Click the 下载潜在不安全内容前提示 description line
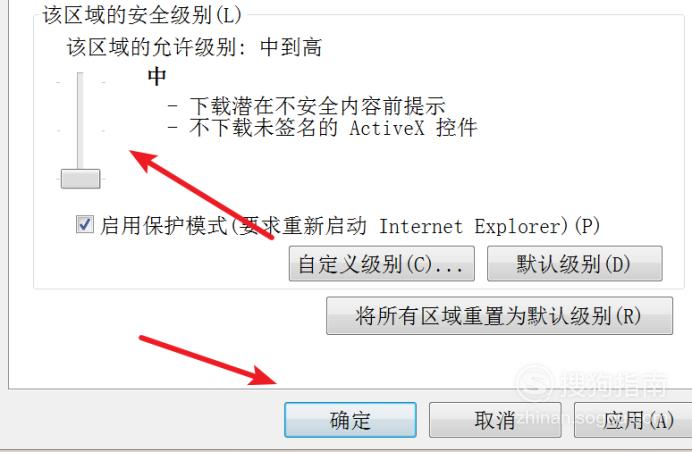692x452 pixels. 307,106
